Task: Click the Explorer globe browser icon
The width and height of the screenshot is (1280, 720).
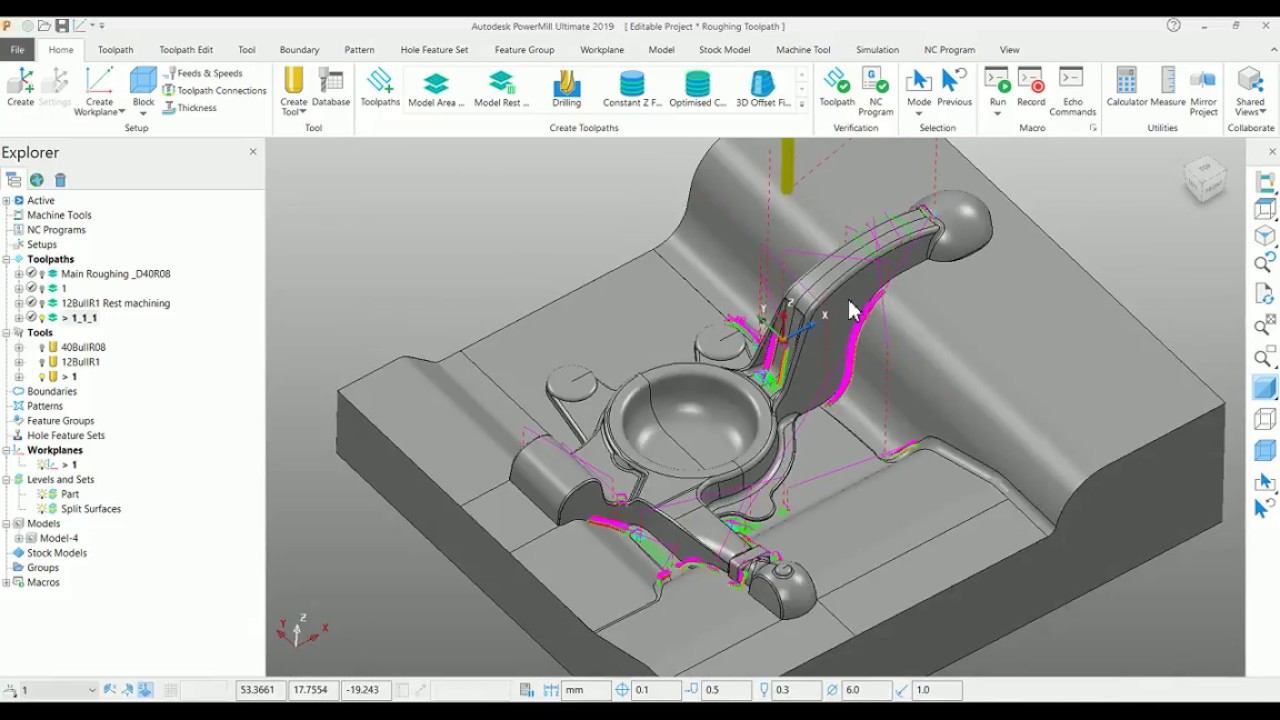Action: (x=36, y=180)
